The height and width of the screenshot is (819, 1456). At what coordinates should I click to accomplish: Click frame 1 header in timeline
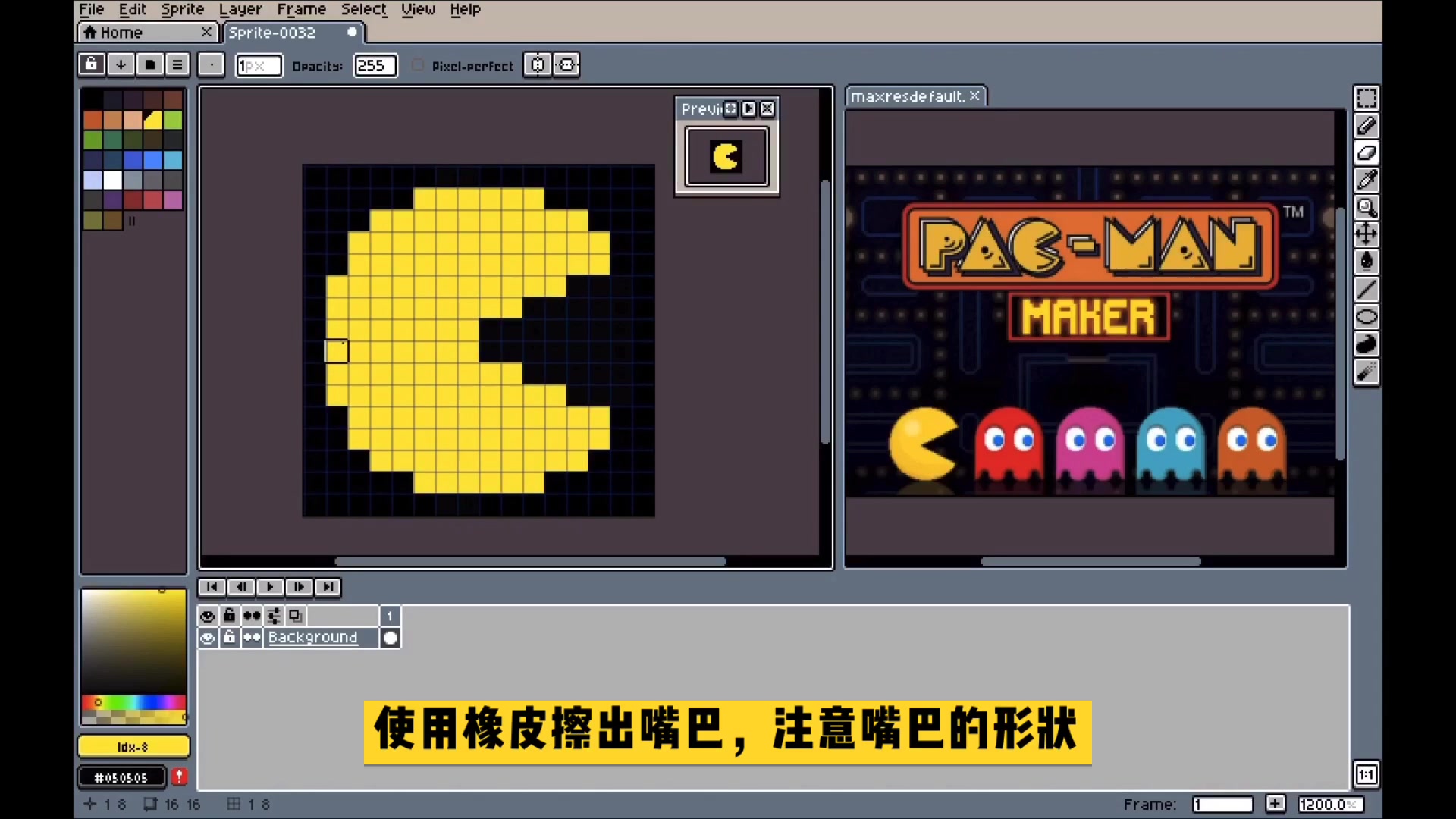tap(390, 616)
